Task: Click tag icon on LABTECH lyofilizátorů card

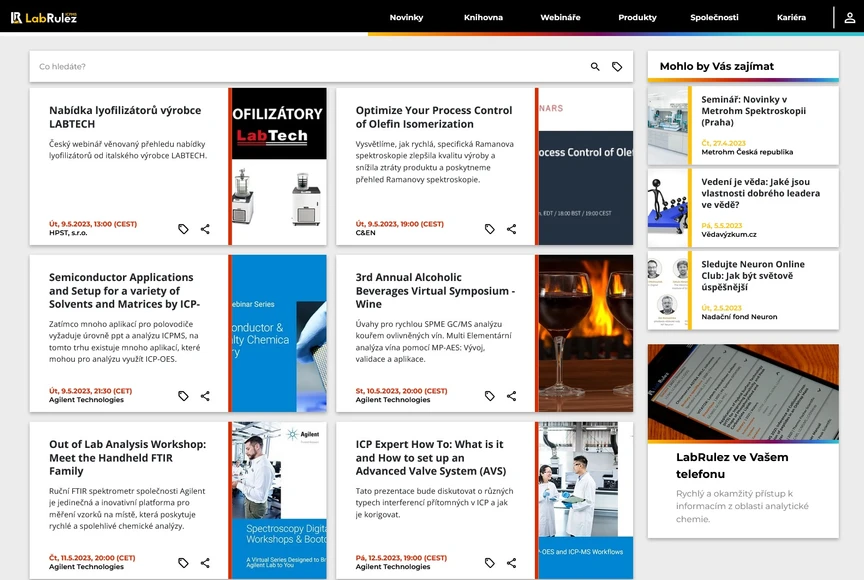Action: click(x=183, y=229)
